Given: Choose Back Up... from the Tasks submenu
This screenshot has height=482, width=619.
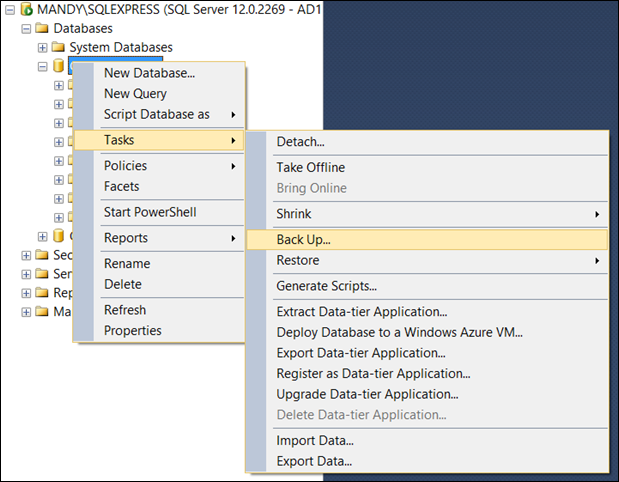Looking at the screenshot, I should (x=303, y=239).
